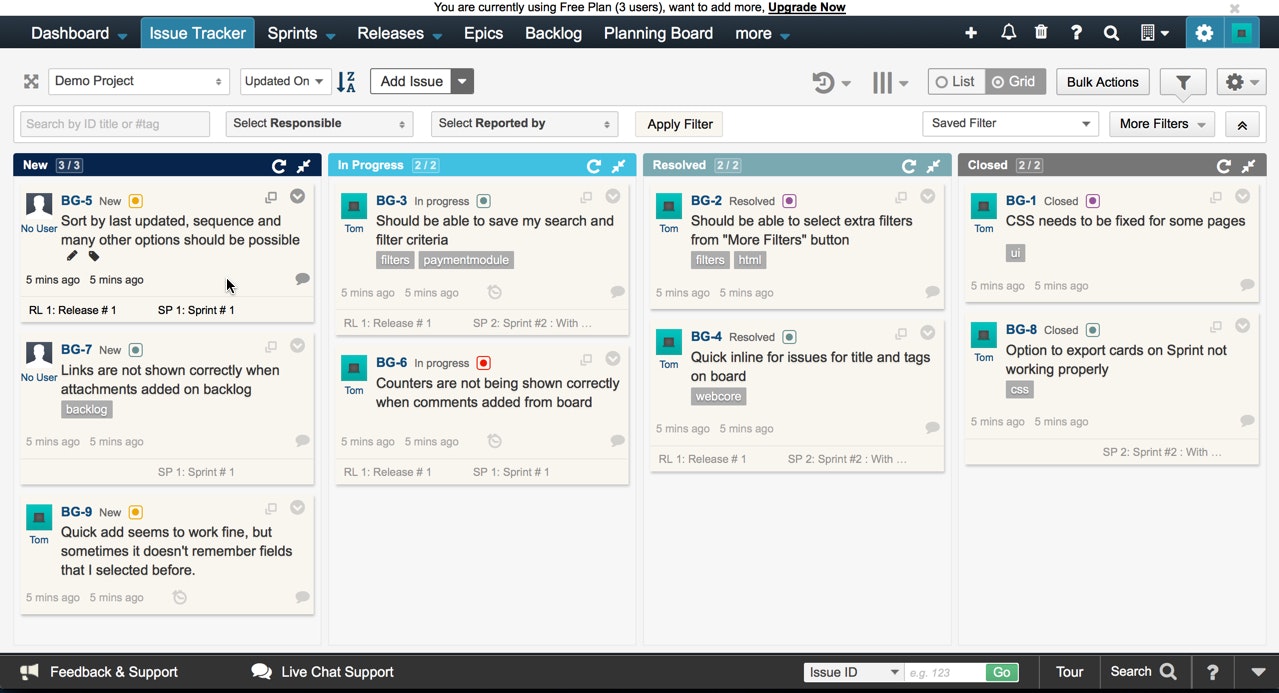Click the top bar help question mark

(x=1076, y=33)
